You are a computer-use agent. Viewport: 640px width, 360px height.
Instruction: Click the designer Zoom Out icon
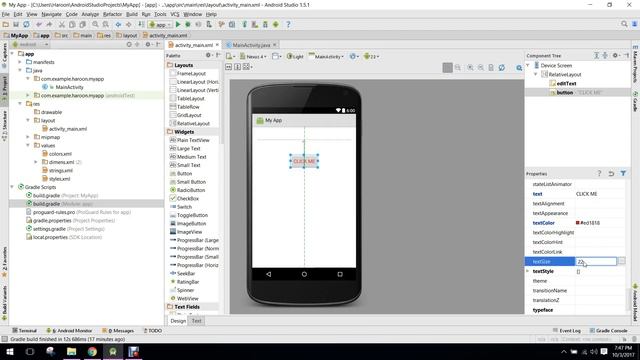(481, 68)
